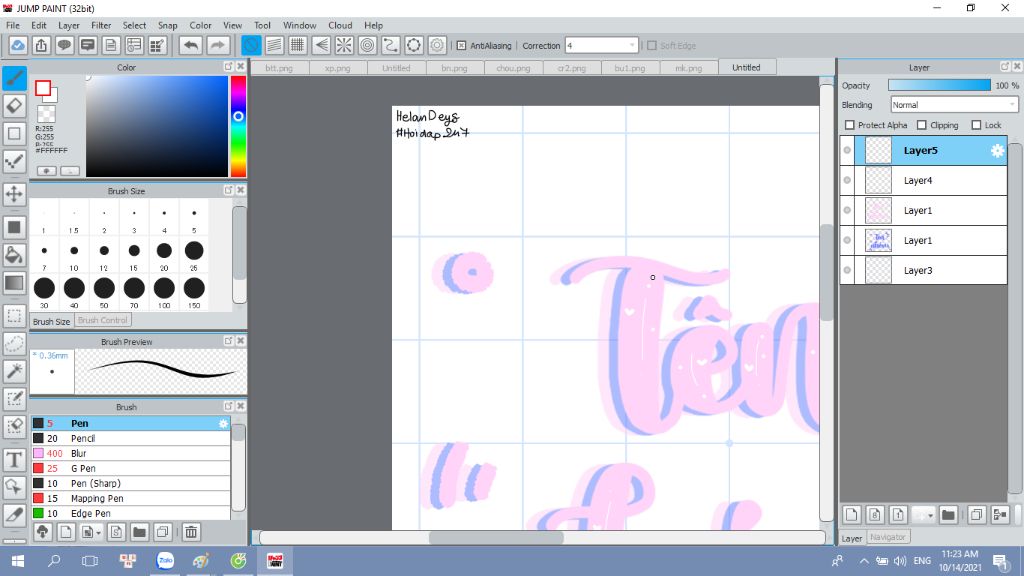This screenshot has width=1024, height=576.
Task: Open the Filter menu
Action: pos(101,25)
